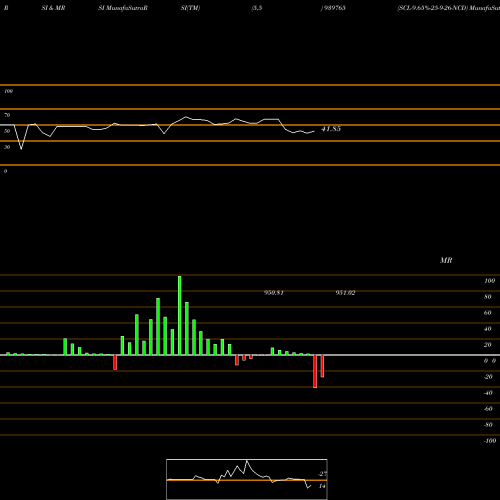500x500 pixels.
Task: Click the right axis label 60
Action: [x=488, y=313]
